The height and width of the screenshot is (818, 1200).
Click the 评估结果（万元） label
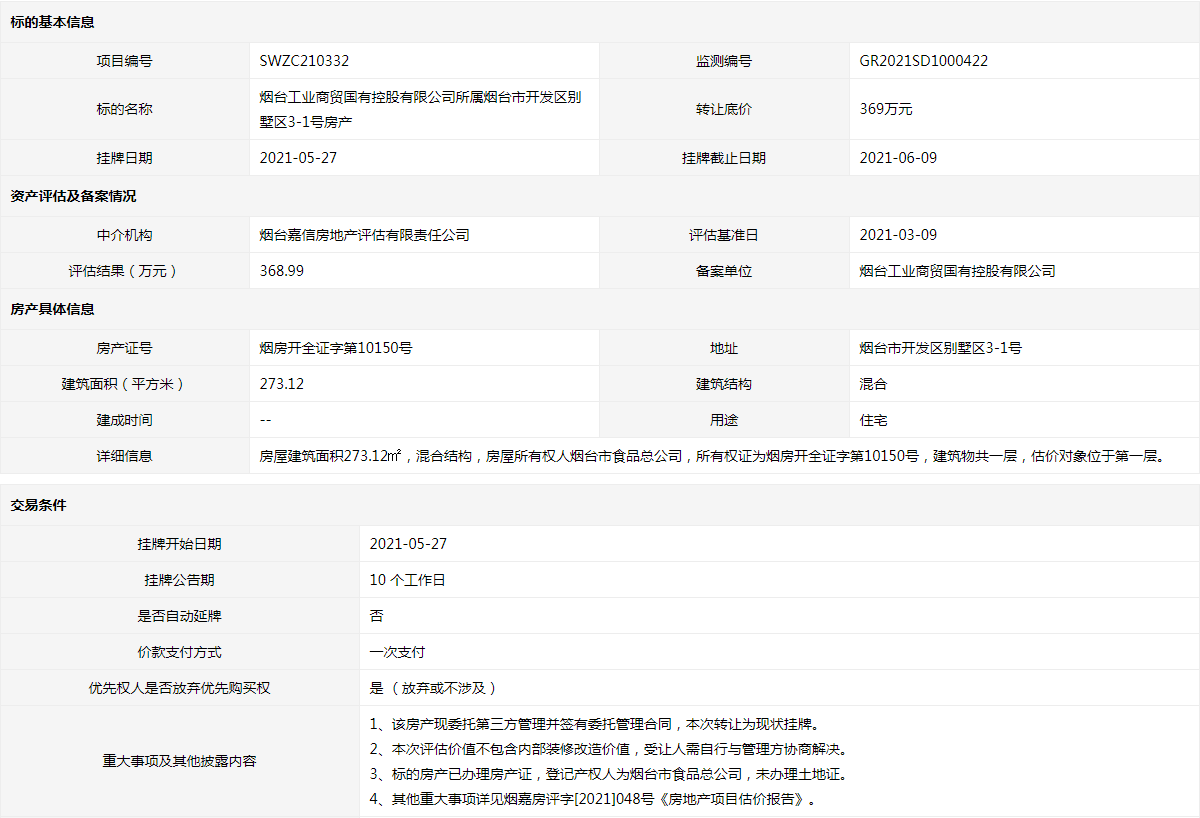pyautogui.click(x=125, y=271)
